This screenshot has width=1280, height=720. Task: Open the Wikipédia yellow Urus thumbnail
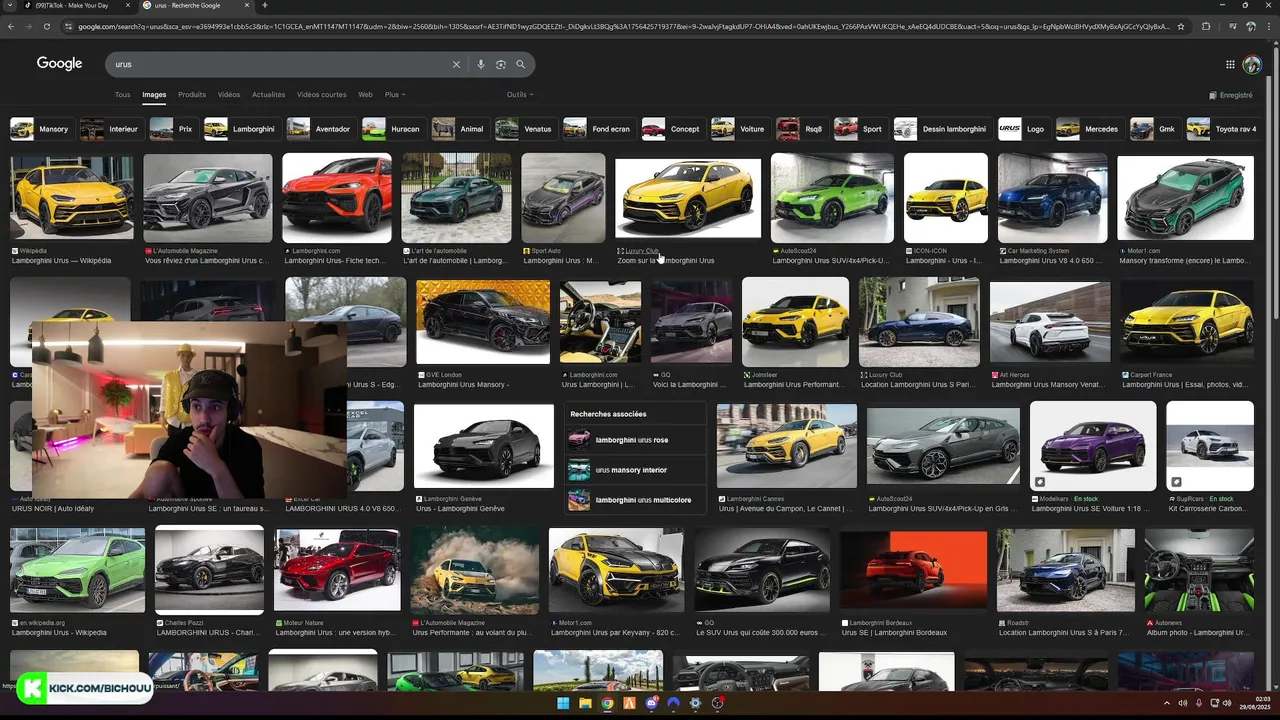[72, 197]
